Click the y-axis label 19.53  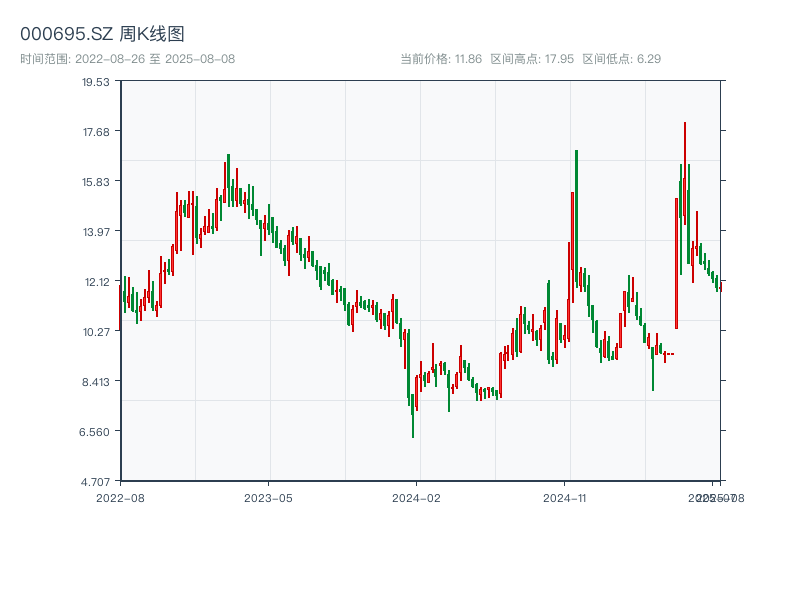pyautogui.click(x=96, y=82)
